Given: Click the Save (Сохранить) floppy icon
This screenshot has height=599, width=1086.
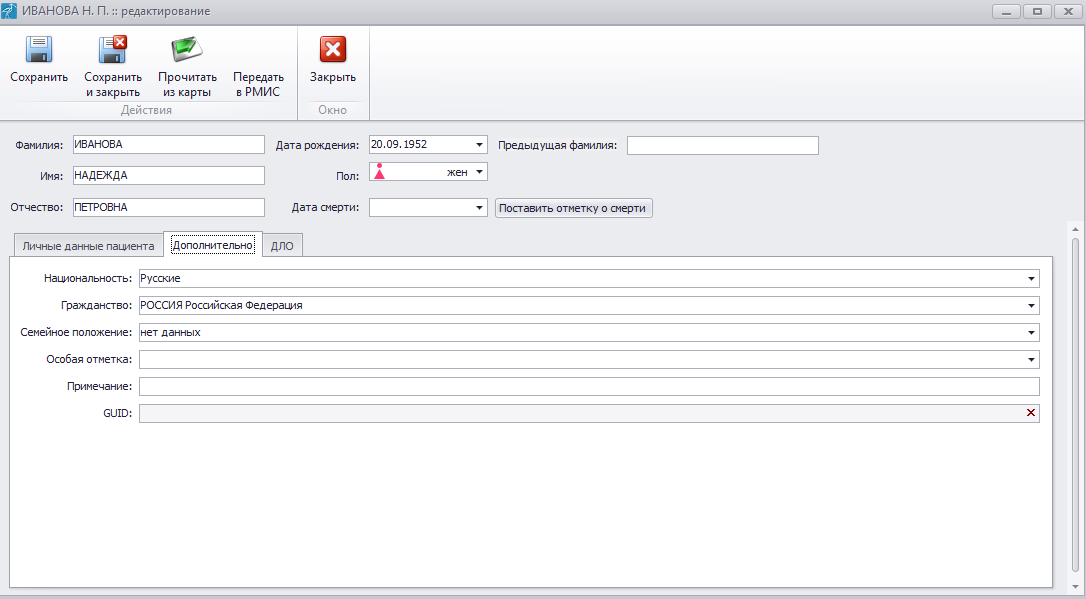Looking at the screenshot, I should coord(39,51).
